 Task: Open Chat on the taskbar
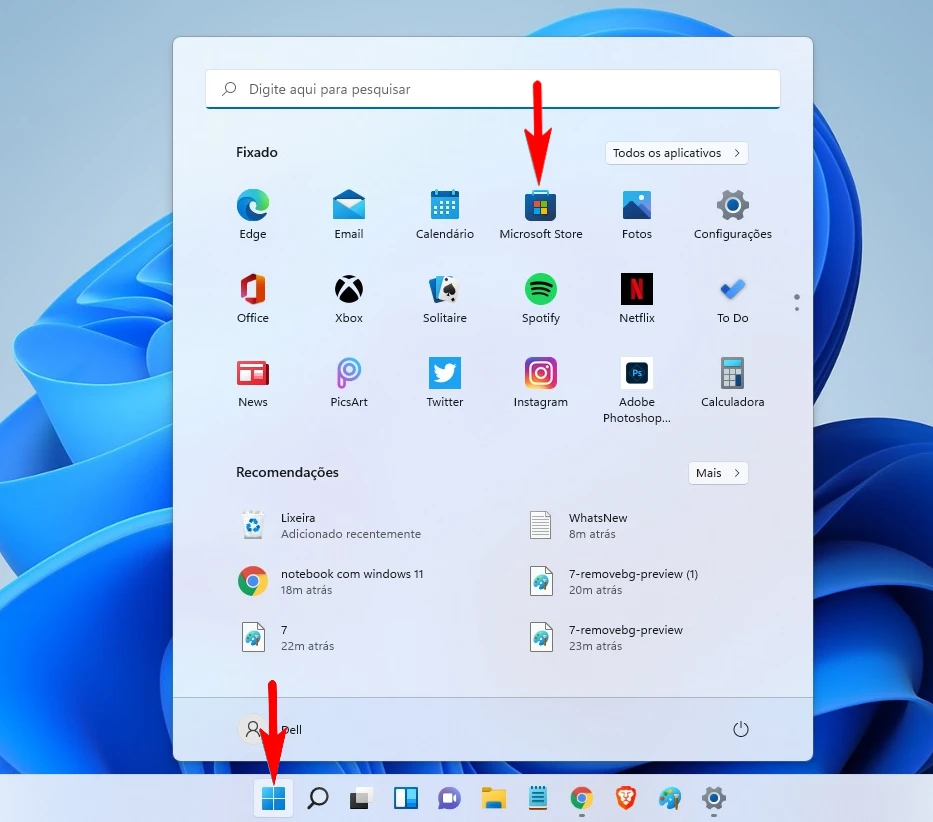449,798
